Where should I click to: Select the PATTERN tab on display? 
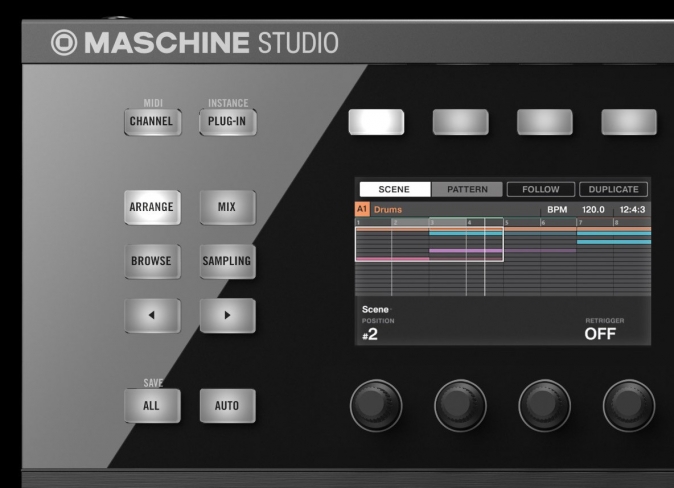coord(467,189)
